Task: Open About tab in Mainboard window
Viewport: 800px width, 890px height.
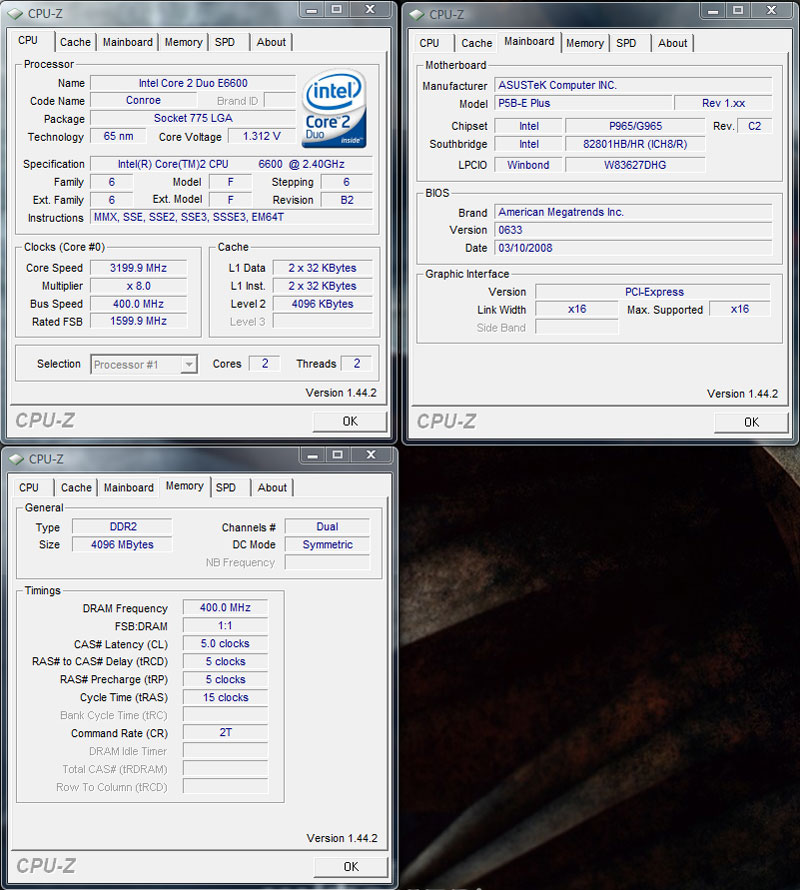Action: coord(672,44)
